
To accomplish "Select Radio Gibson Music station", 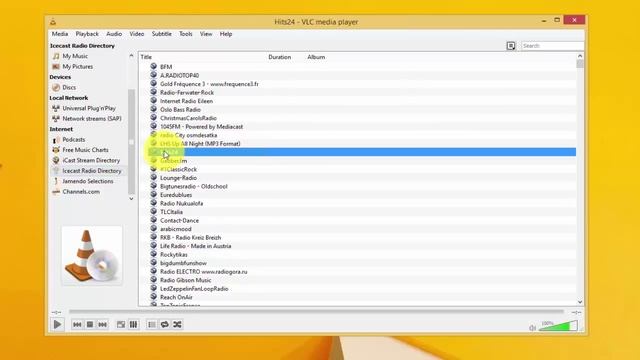I will [185, 280].
